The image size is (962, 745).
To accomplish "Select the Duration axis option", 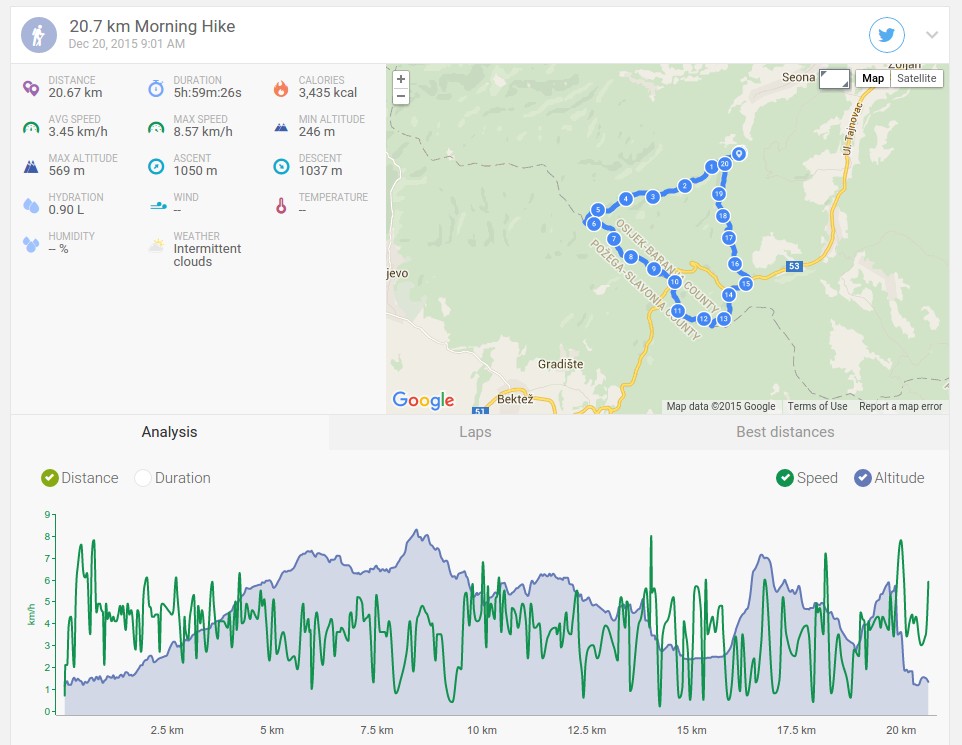I will (x=173, y=478).
